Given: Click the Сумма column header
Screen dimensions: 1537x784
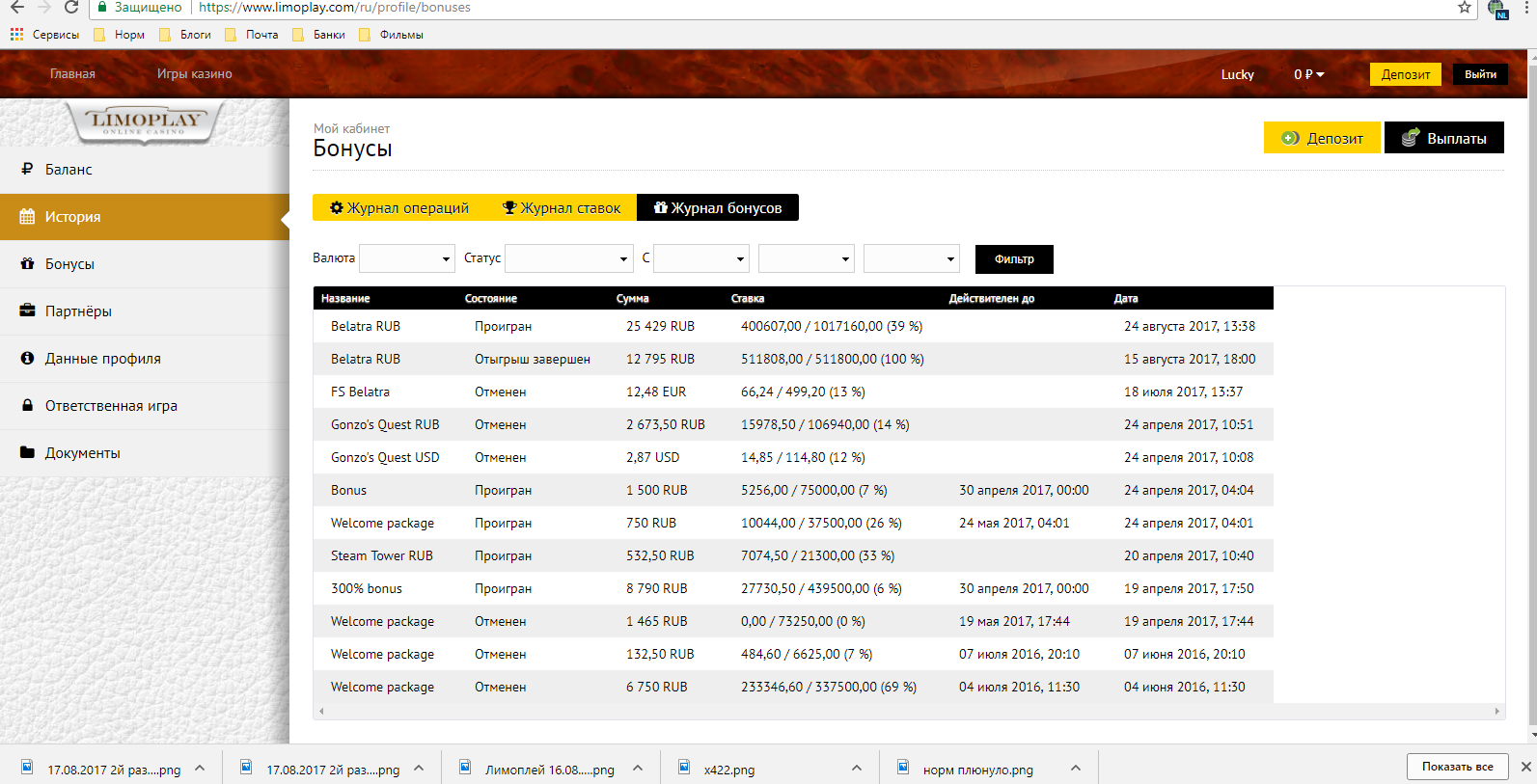Looking at the screenshot, I should pos(632,298).
